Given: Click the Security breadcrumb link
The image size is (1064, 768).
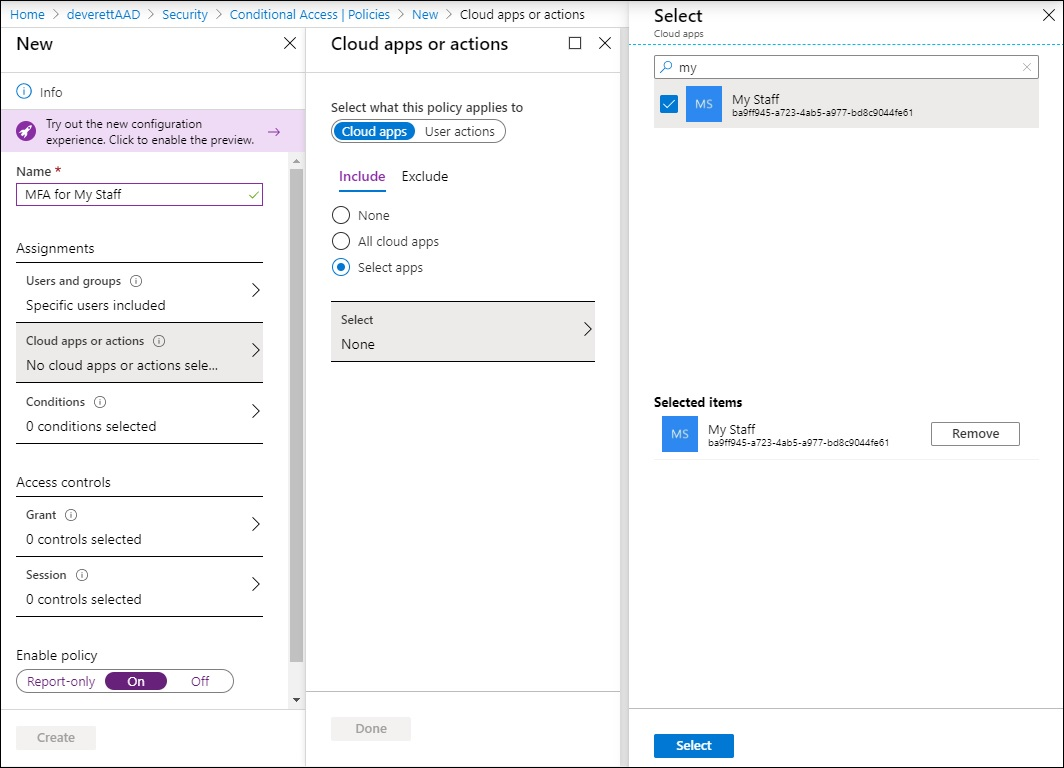Looking at the screenshot, I should [x=184, y=14].
